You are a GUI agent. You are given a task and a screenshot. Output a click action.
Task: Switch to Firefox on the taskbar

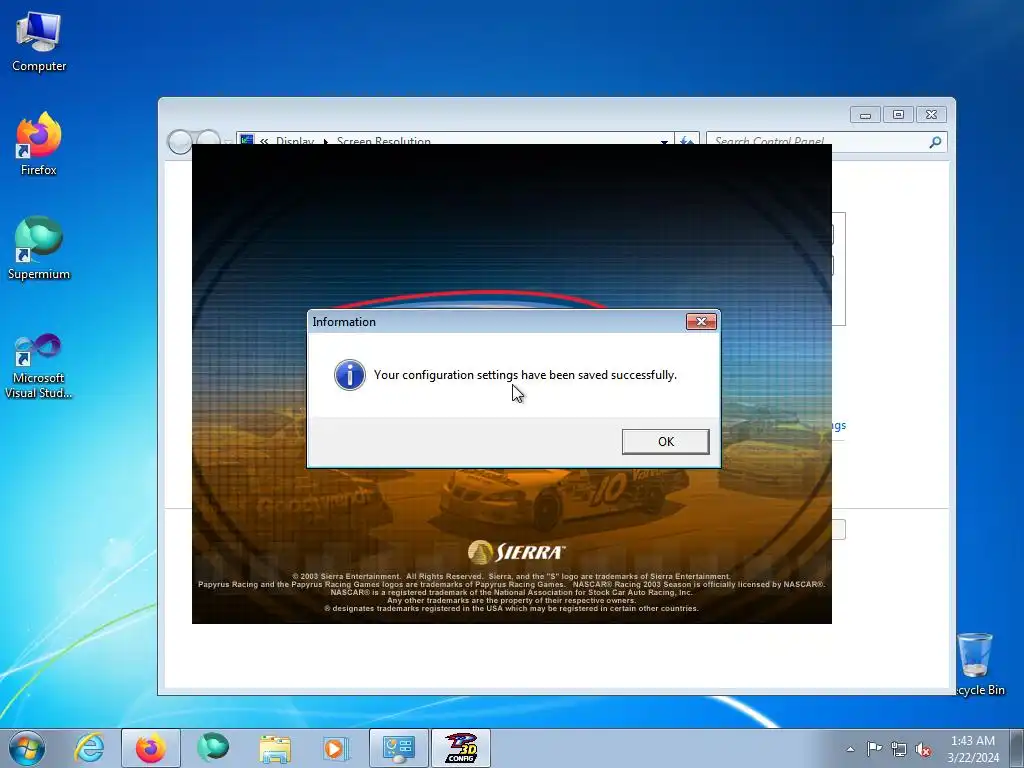click(151, 748)
